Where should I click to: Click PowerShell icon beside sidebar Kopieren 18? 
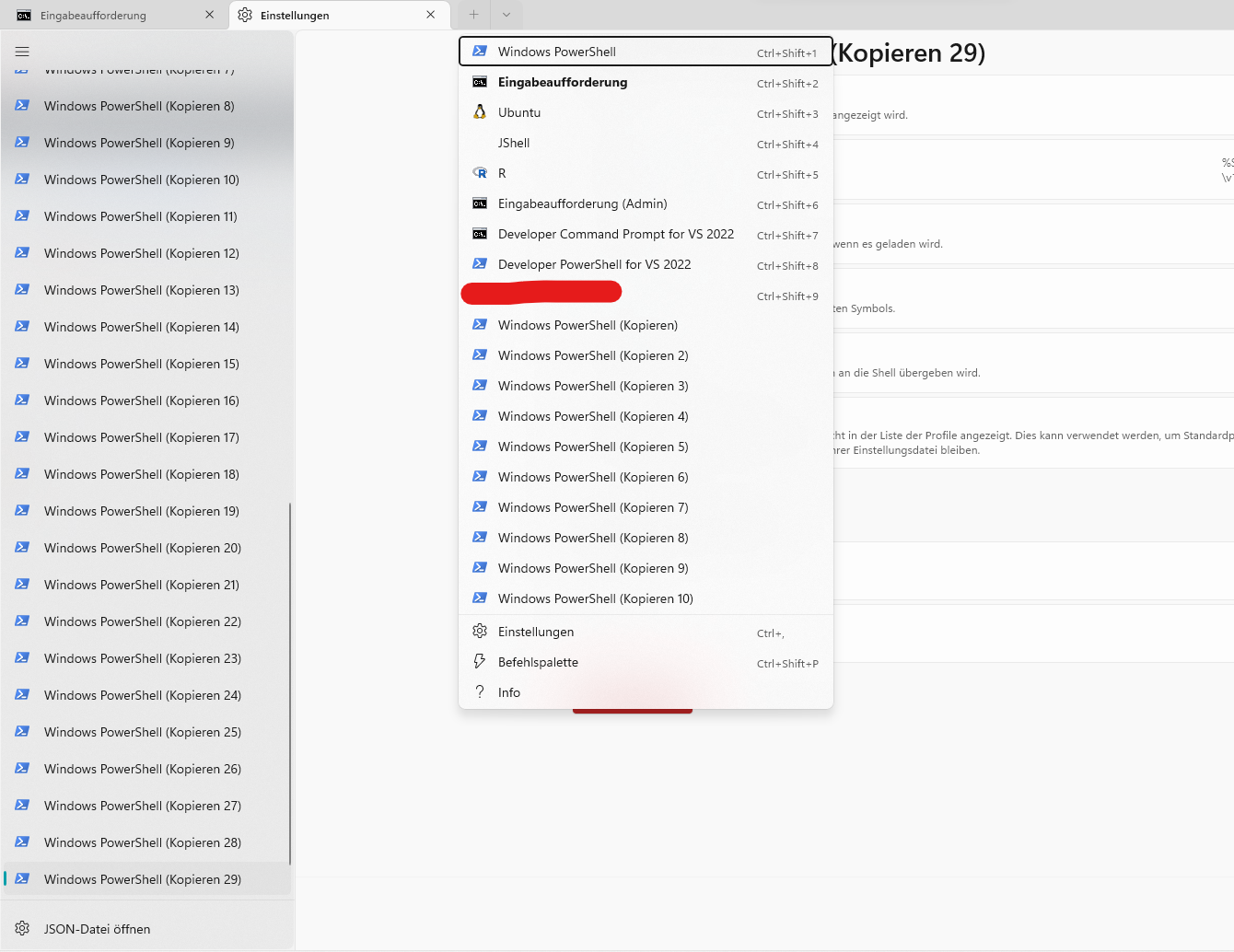(22, 473)
